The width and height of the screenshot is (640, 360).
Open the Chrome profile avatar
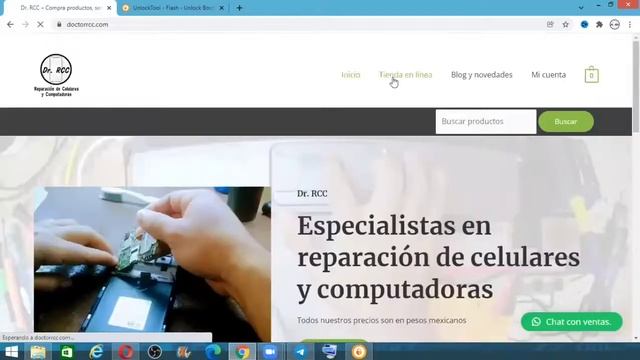(615, 24)
